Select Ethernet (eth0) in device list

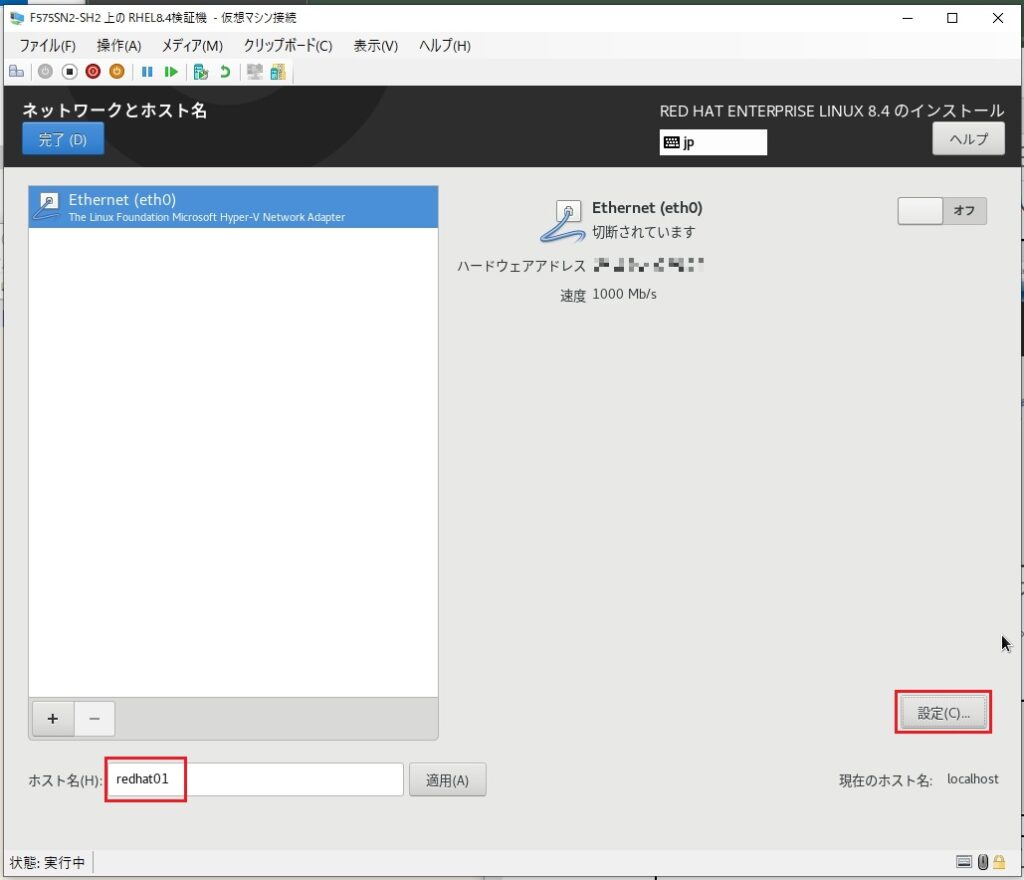click(x=233, y=207)
